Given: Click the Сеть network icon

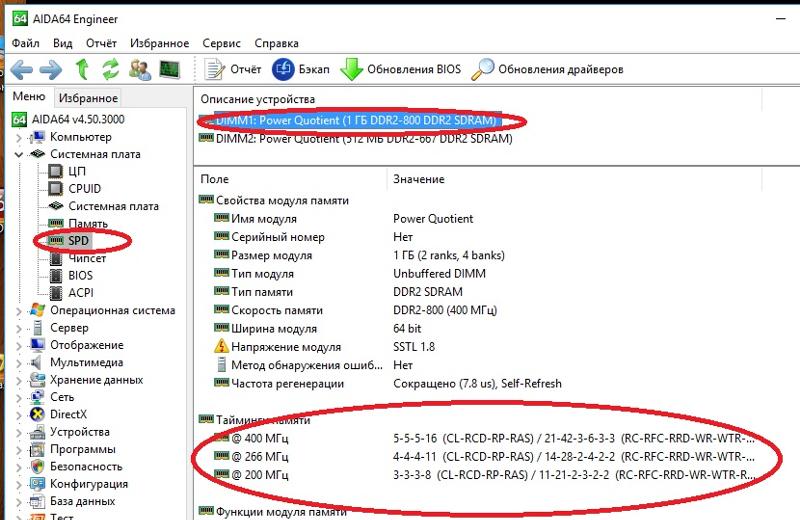Looking at the screenshot, I should (37, 397).
